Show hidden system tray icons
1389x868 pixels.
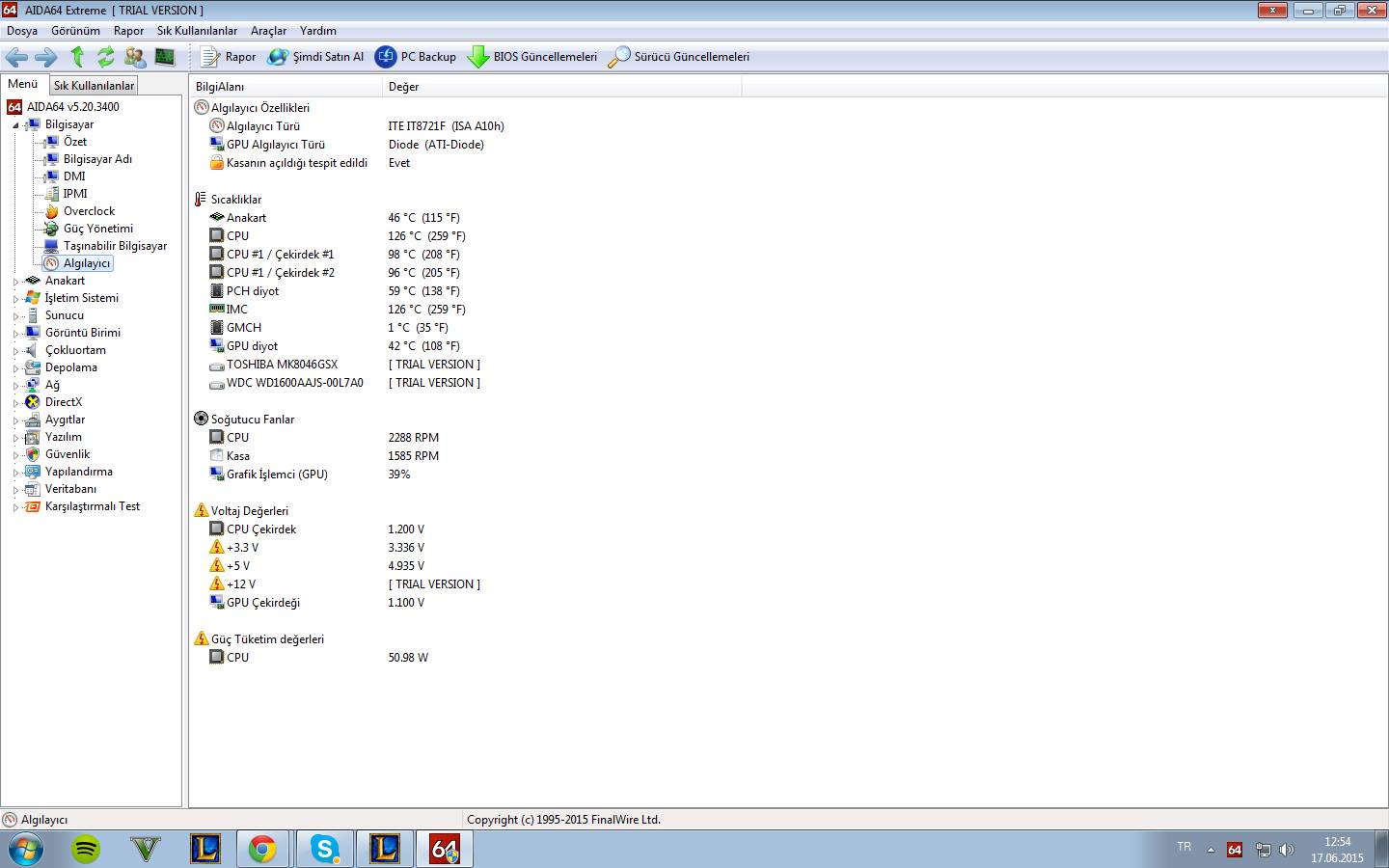click(1211, 850)
